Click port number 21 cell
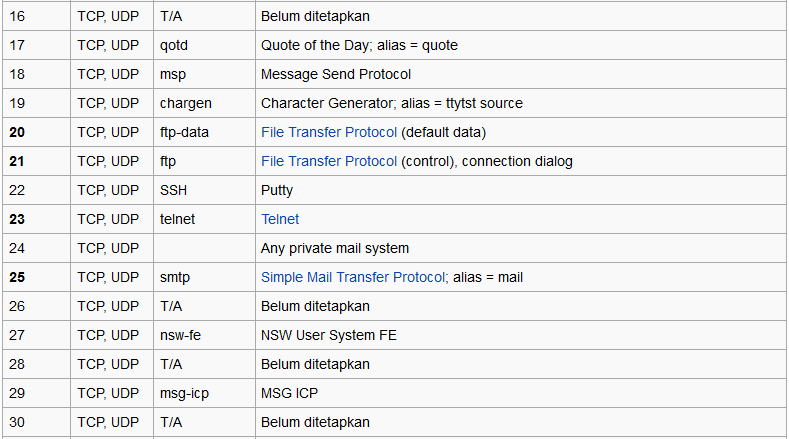Screen dimensions: 789x439 (17, 161)
